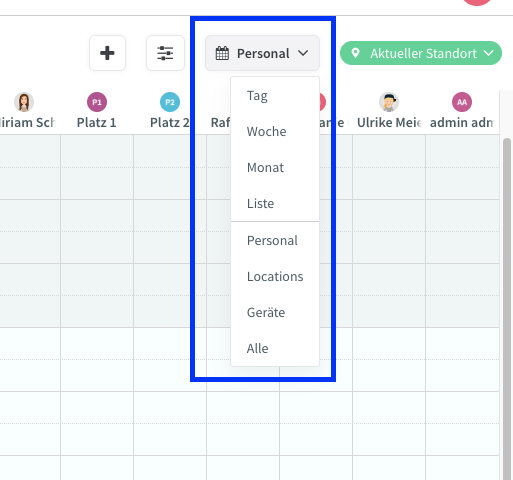This screenshot has height=480, width=513.
Task: Click the calendar icon in Personal button
Action: (x=222, y=53)
